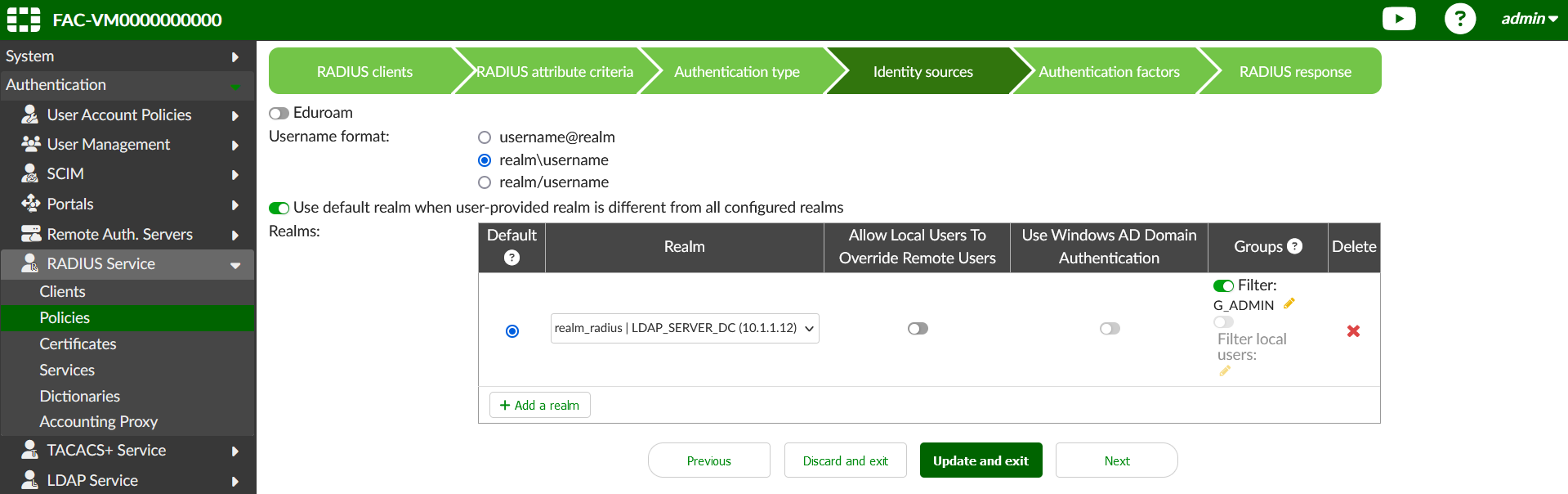Viewport: 1568px width, 494px height.
Task: Click the Update and exit button
Action: click(981, 460)
